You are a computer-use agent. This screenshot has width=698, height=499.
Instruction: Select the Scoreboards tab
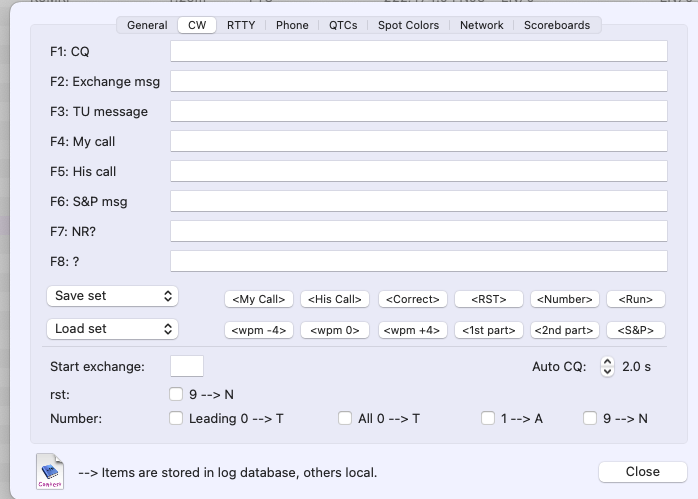(x=557, y=25)
